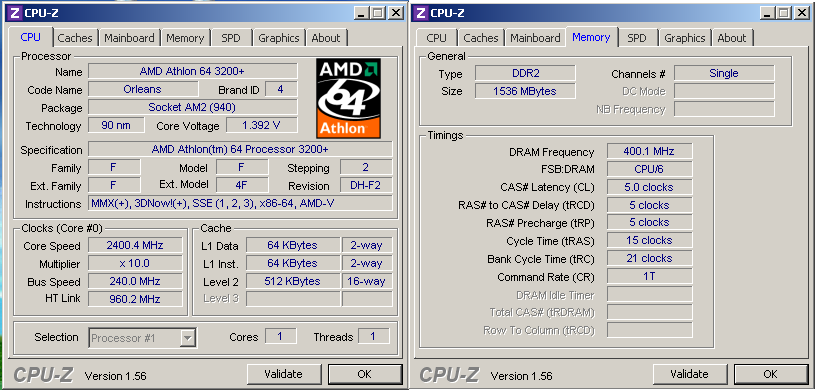Minimize the right CPU-Z window
Screen dimensions: 815x390
(x=768, y=14)
